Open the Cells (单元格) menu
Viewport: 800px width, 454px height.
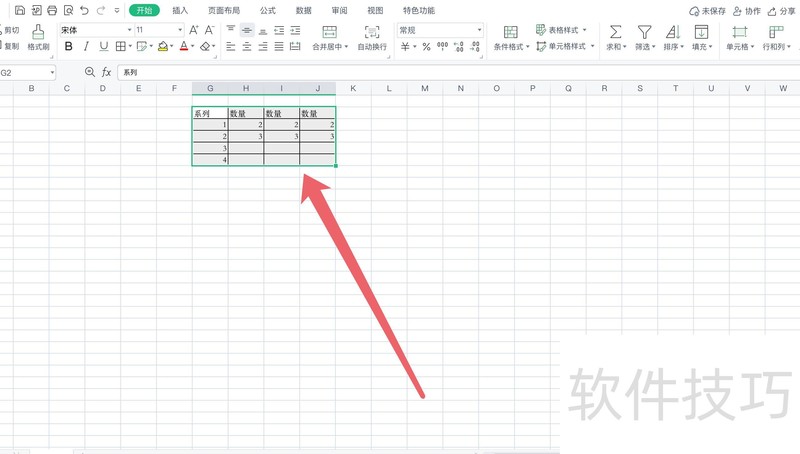click(740, 38)
